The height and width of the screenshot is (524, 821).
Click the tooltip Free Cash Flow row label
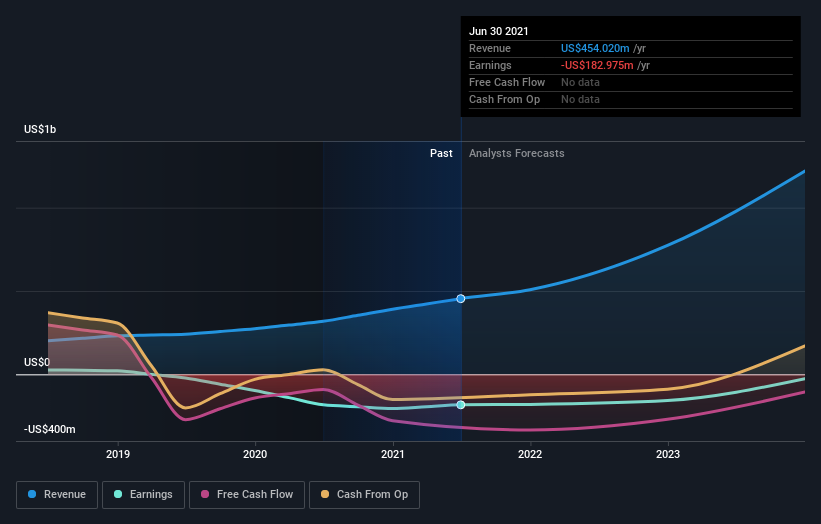coord(507,82)
